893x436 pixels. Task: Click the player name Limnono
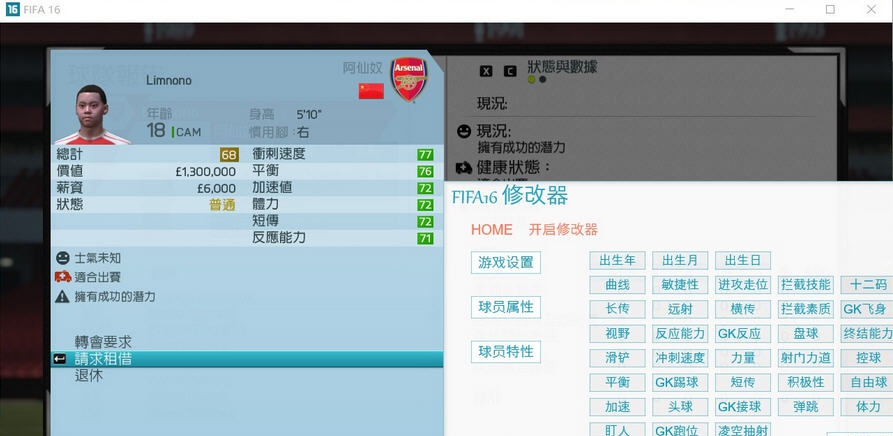(169, 80)
